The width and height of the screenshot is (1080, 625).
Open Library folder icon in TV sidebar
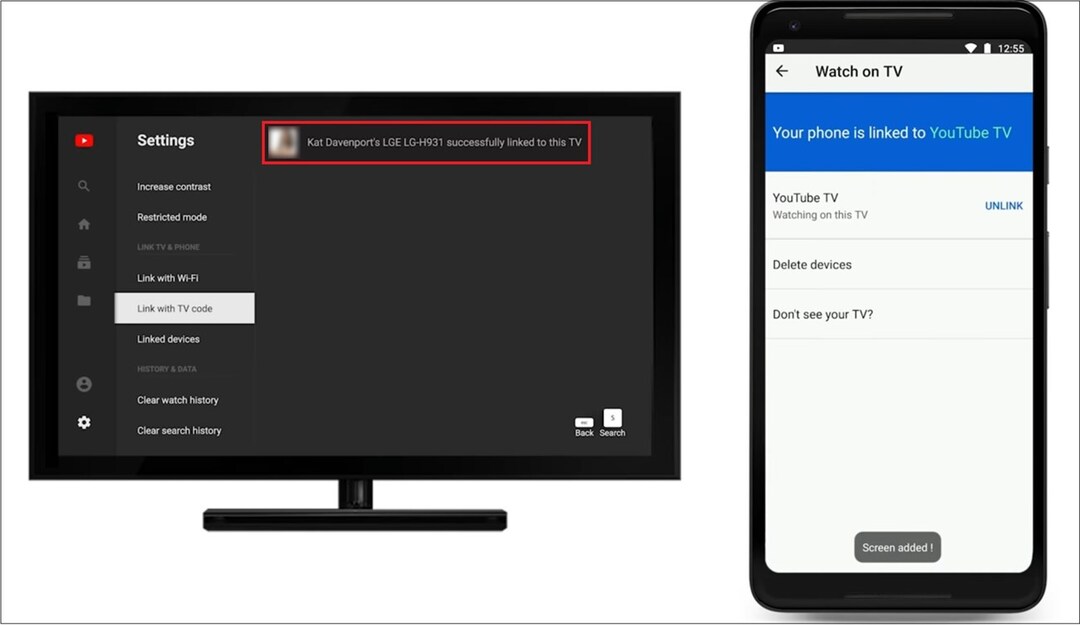84,300
